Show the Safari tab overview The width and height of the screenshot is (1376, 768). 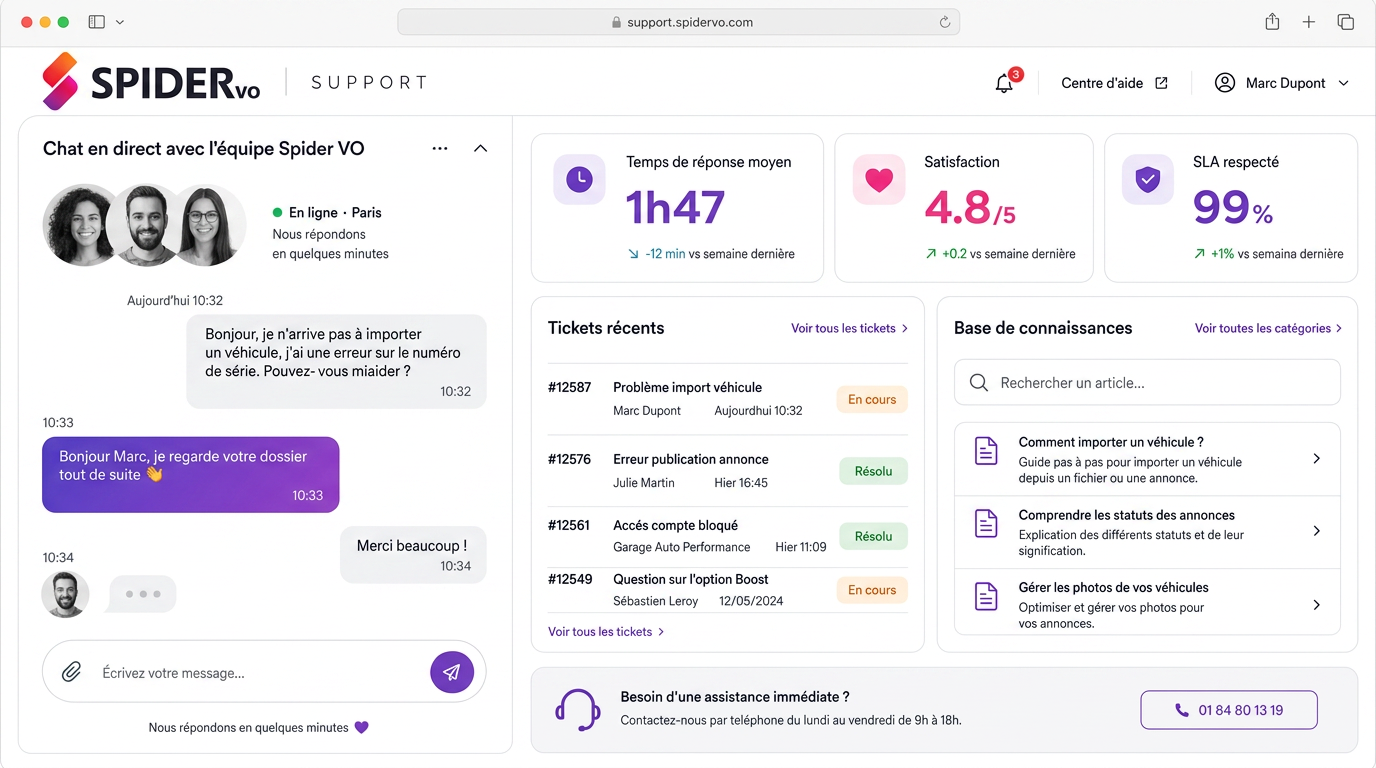(x=1345, y=22)
